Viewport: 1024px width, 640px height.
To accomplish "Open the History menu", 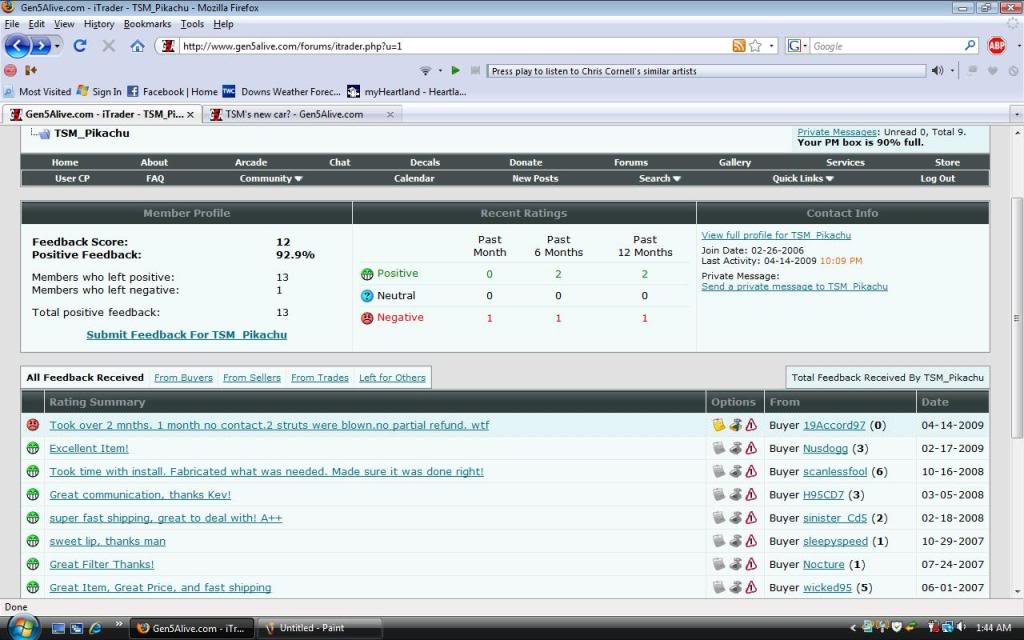I will [99, 23].
